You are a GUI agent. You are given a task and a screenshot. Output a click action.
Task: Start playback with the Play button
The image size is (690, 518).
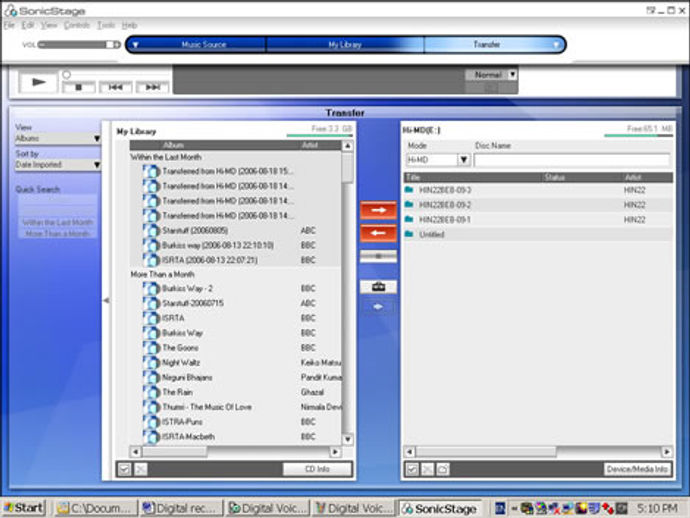[38, 82]
